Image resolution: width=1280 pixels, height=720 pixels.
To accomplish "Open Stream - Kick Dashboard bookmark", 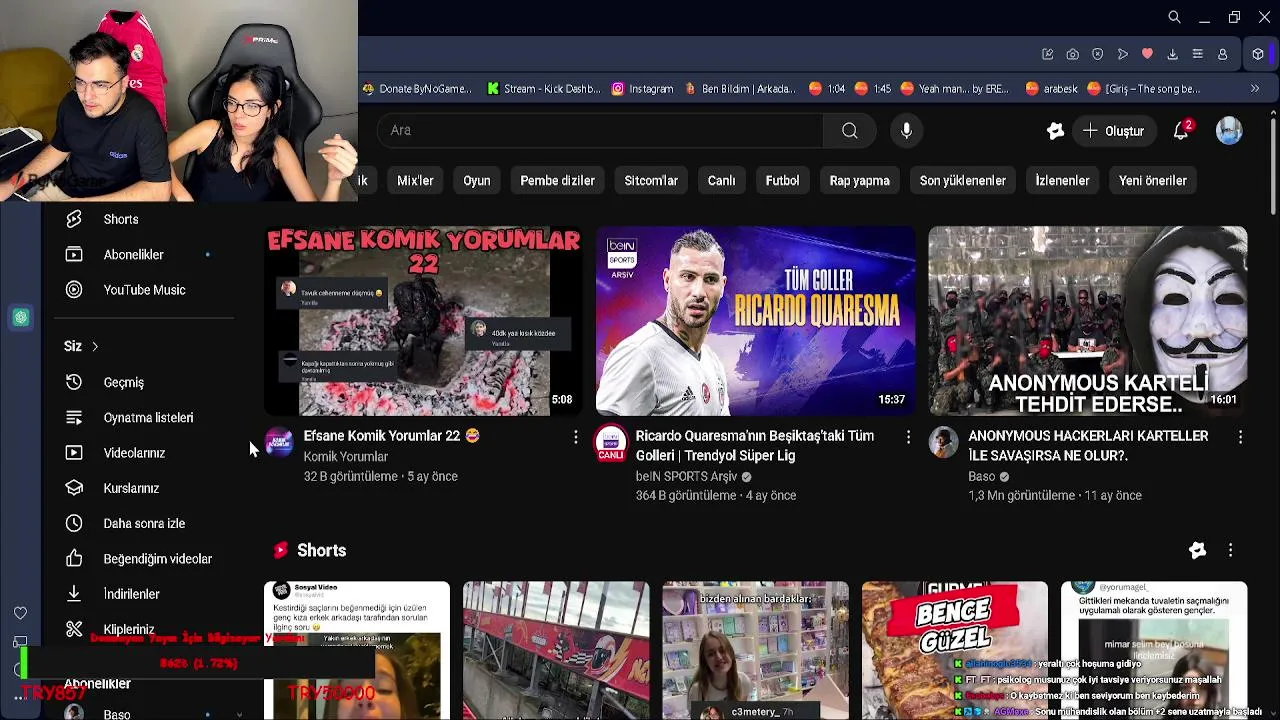I will pos(544,88).
